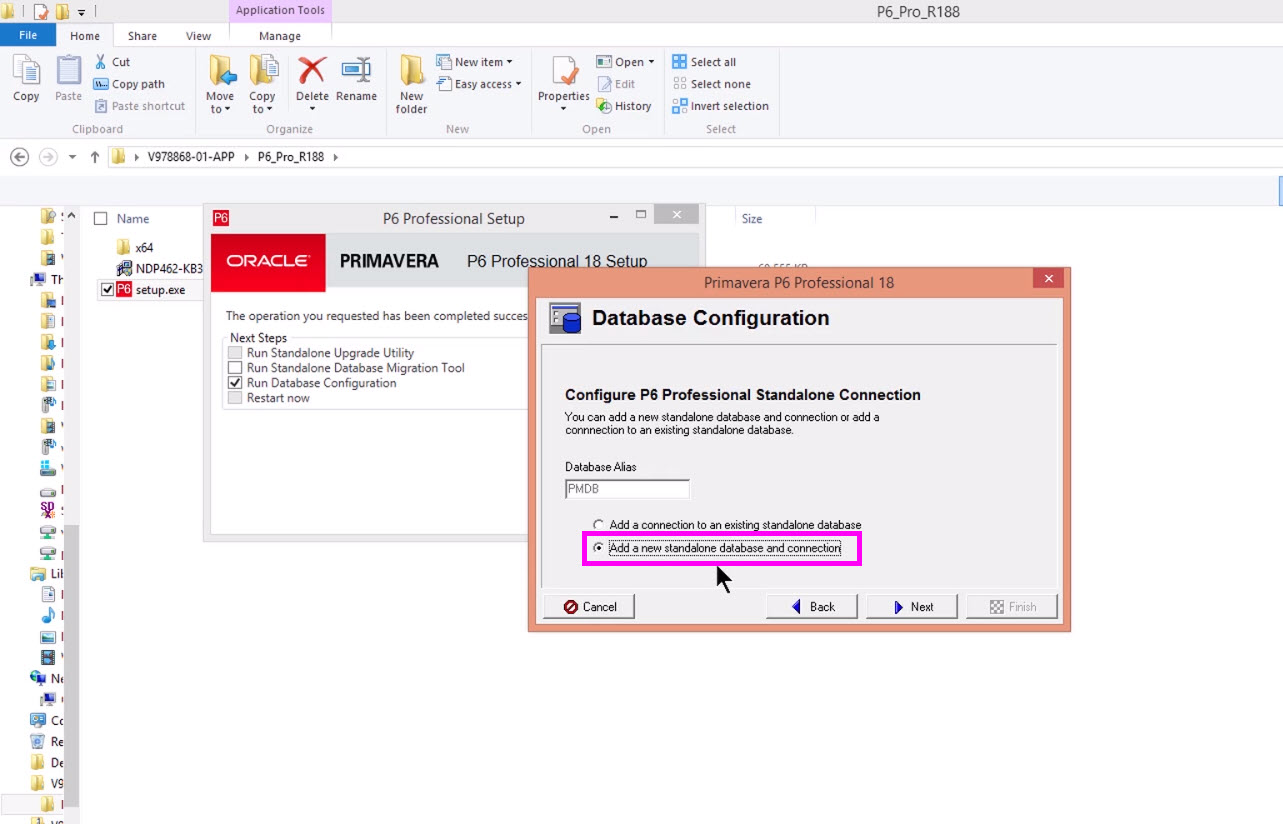Open the Copy to folder menu
The height and width of the screenshot is (824, 1283).
(x=262, y=84)
